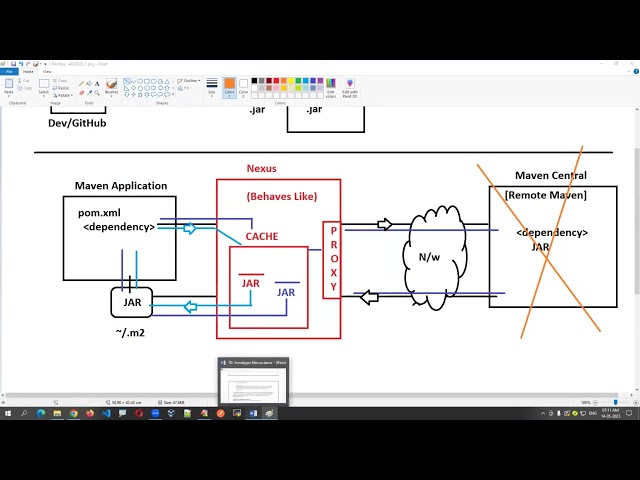The image size is (640, 480).
Task: Click the horizontal canvas scrollbar
Action: coord(311,395)
